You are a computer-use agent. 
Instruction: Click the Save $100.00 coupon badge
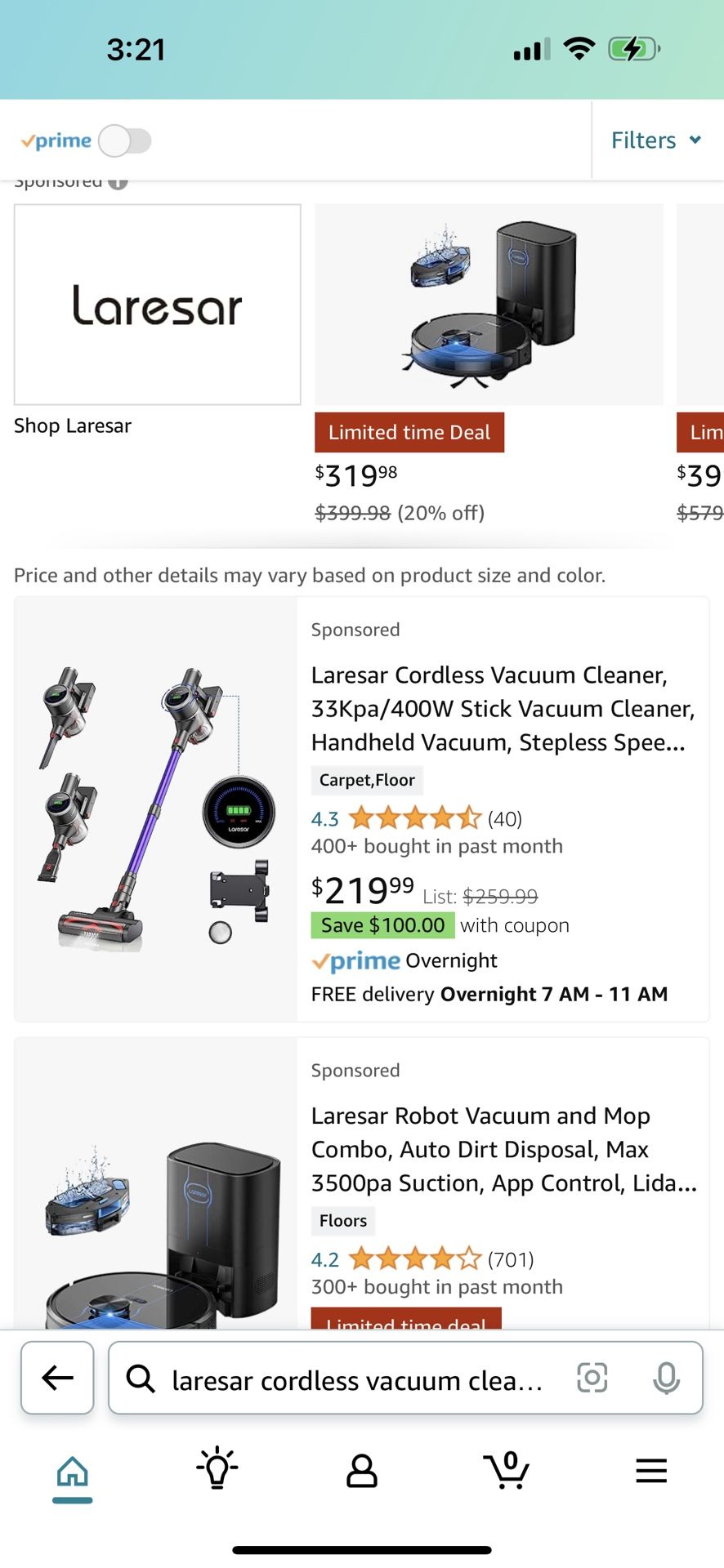tap(382, 925)
